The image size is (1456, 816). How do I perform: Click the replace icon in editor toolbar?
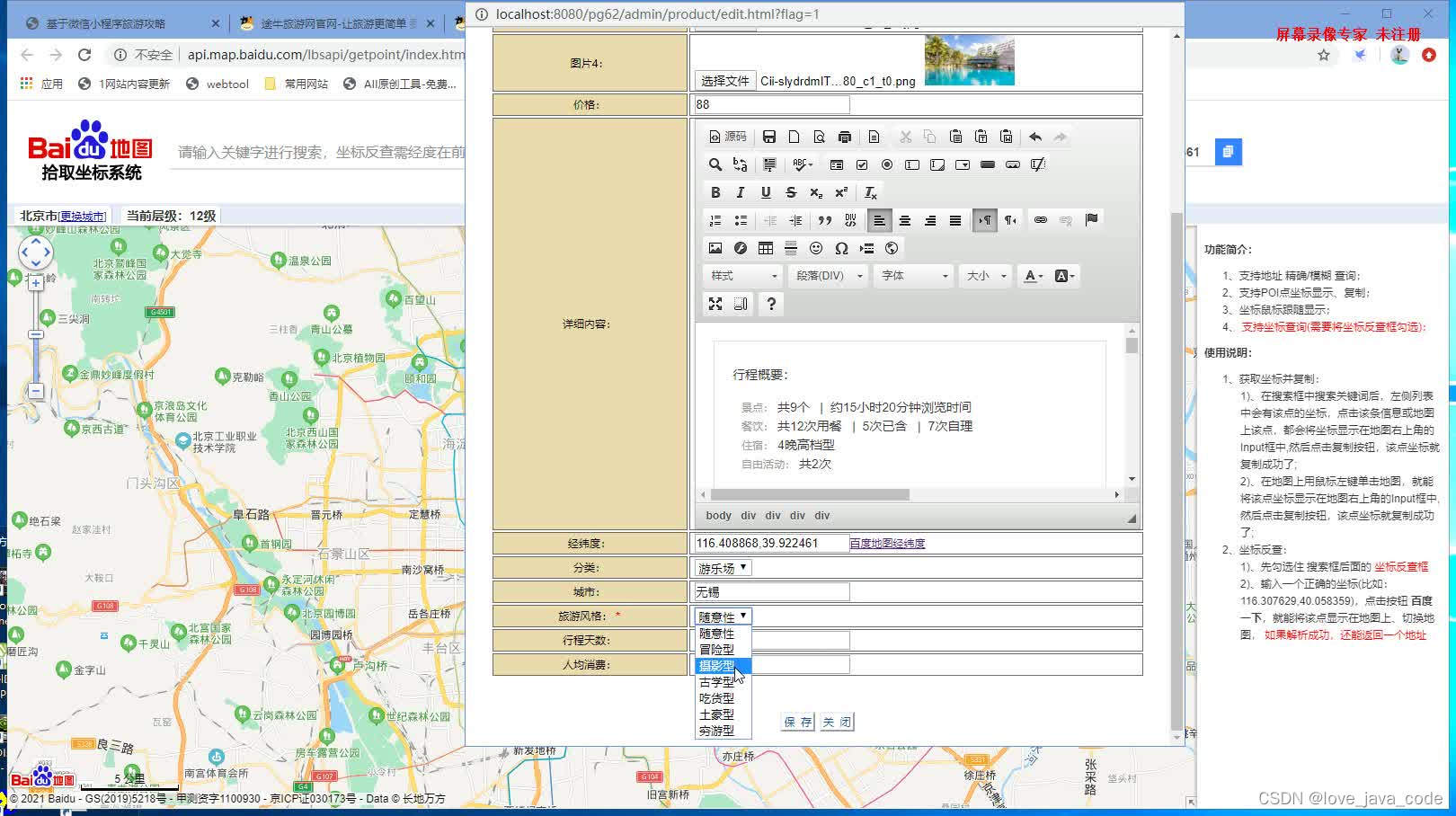(740, 164)
